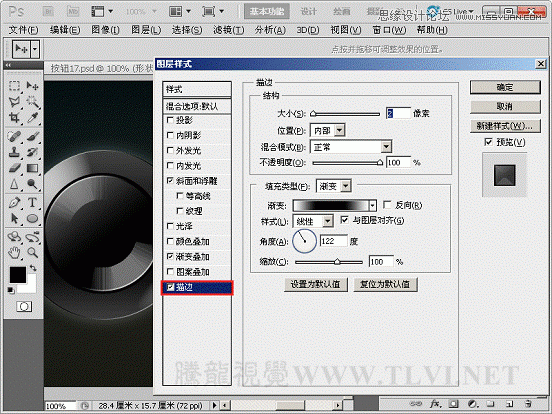Open the 填充类型 fill type dropdown
Screen dimensions: 552x414
point(346,186)
